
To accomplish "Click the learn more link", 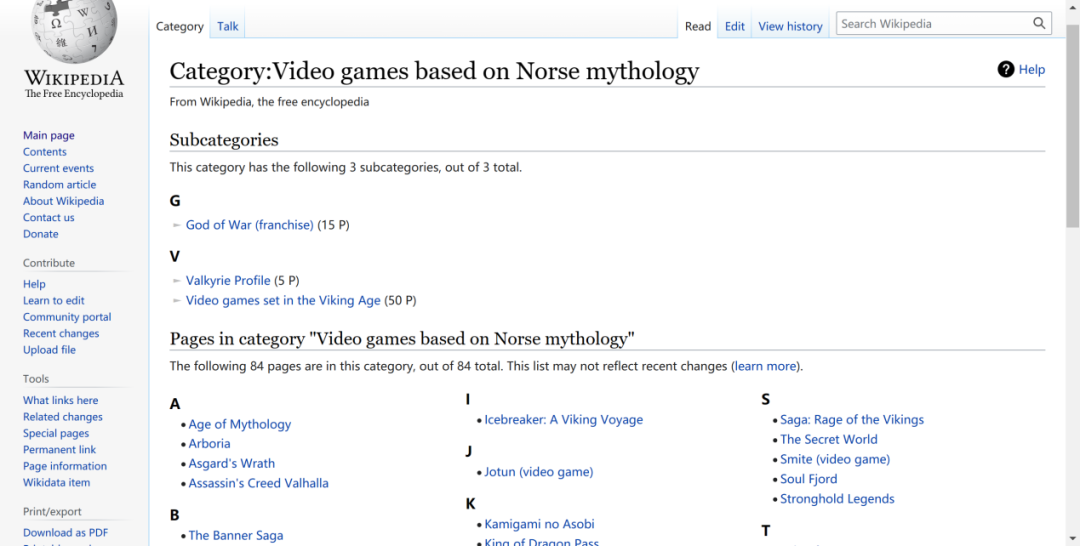I will point(765,366).
